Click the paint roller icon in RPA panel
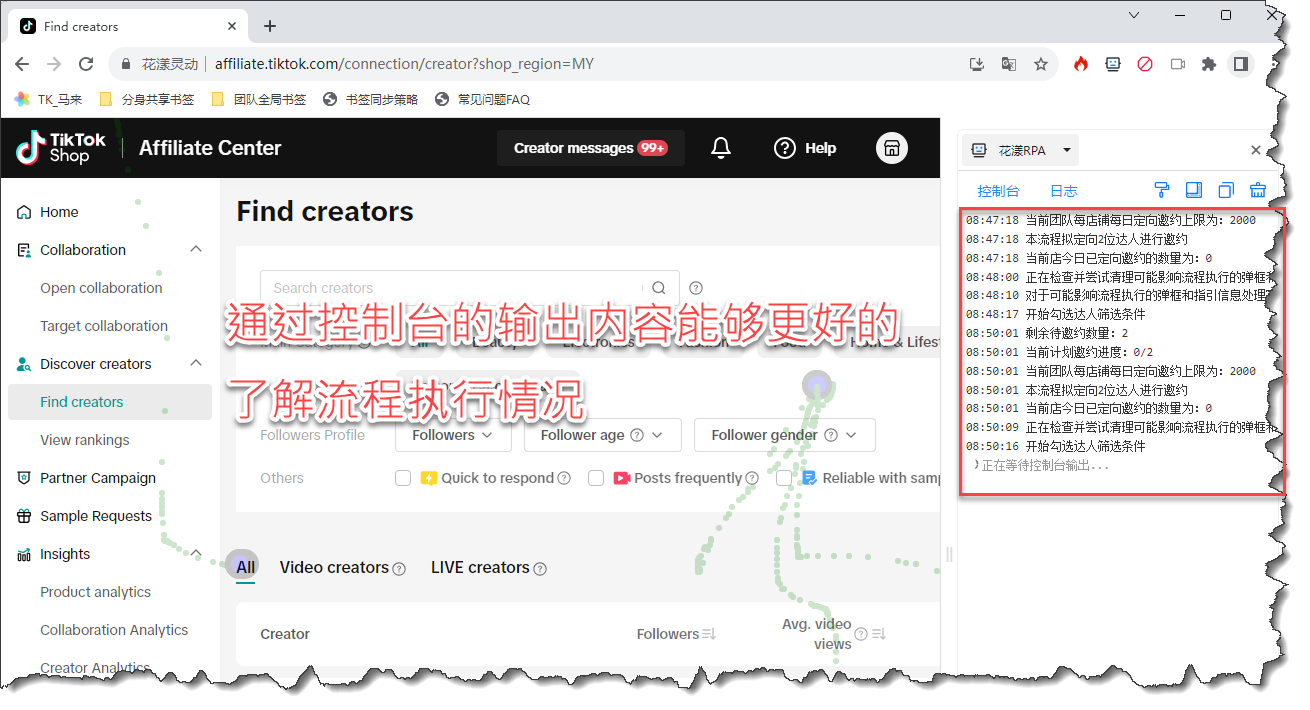Screen dimensions: 1310x710 pyautogui.click(x=1161, y=190)
